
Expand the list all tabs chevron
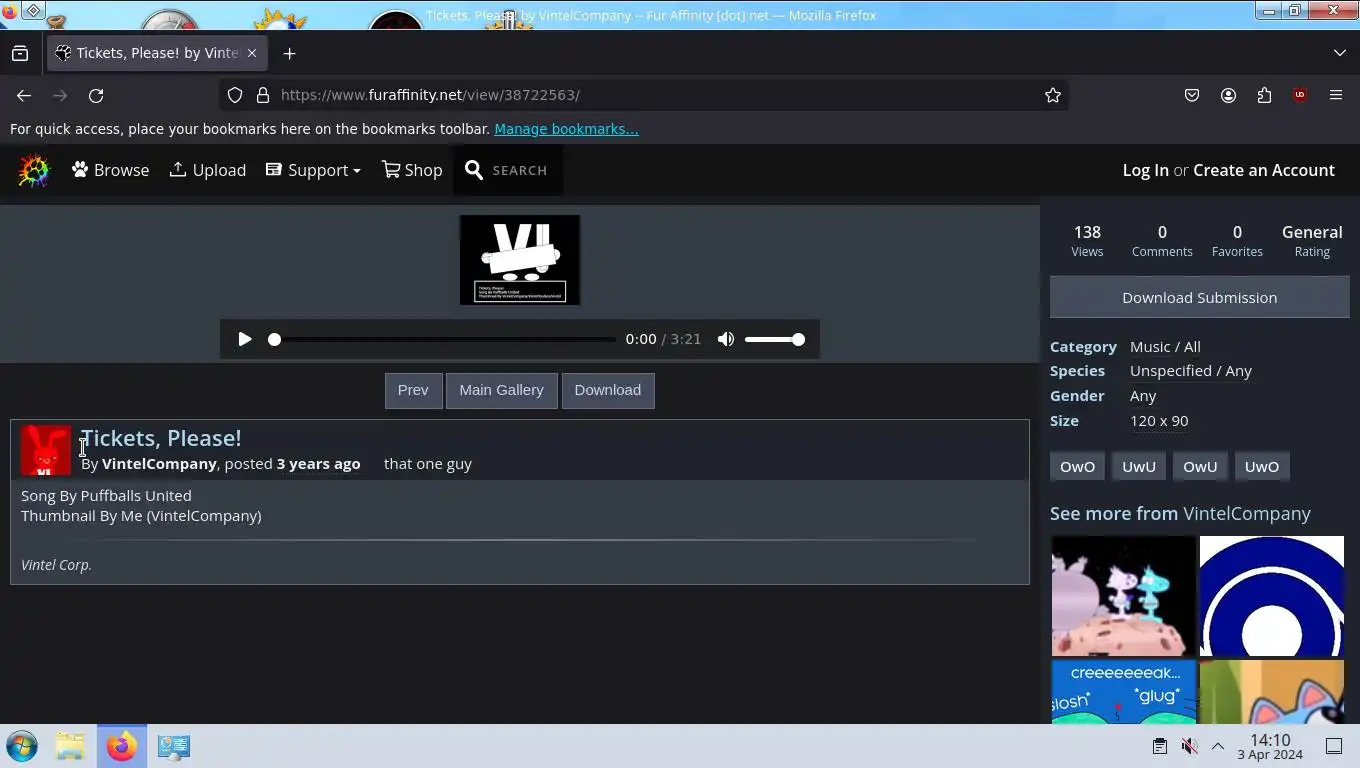click(1340, 53)
